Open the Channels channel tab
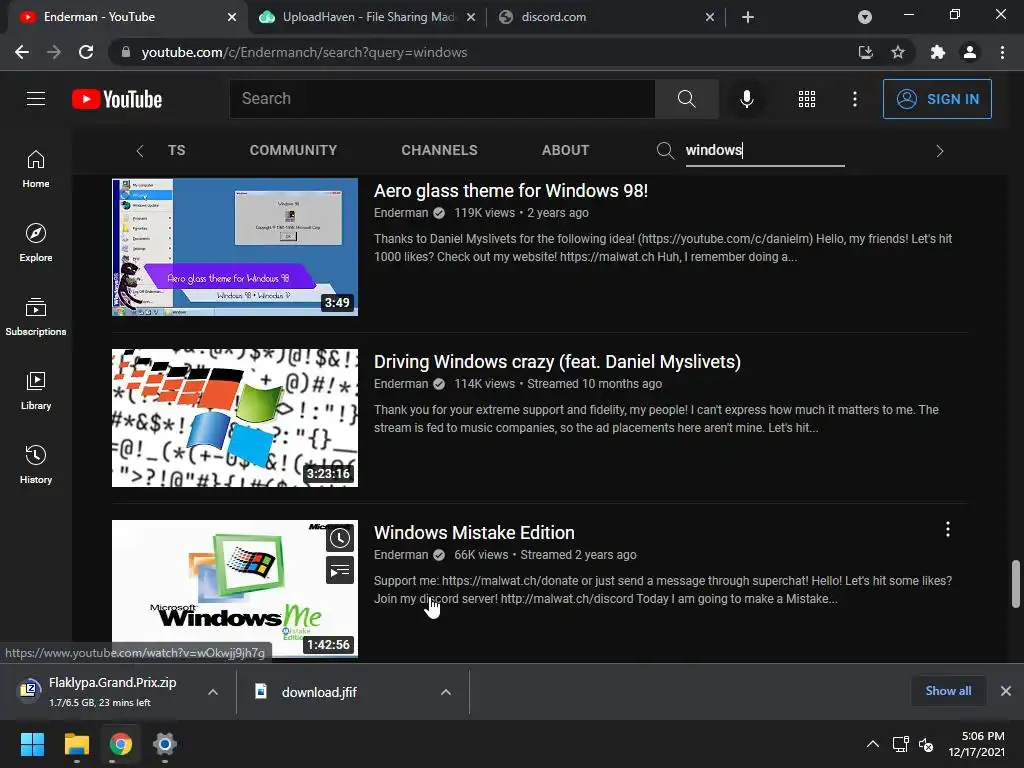The image size is (1024, 768). point(440,150)
